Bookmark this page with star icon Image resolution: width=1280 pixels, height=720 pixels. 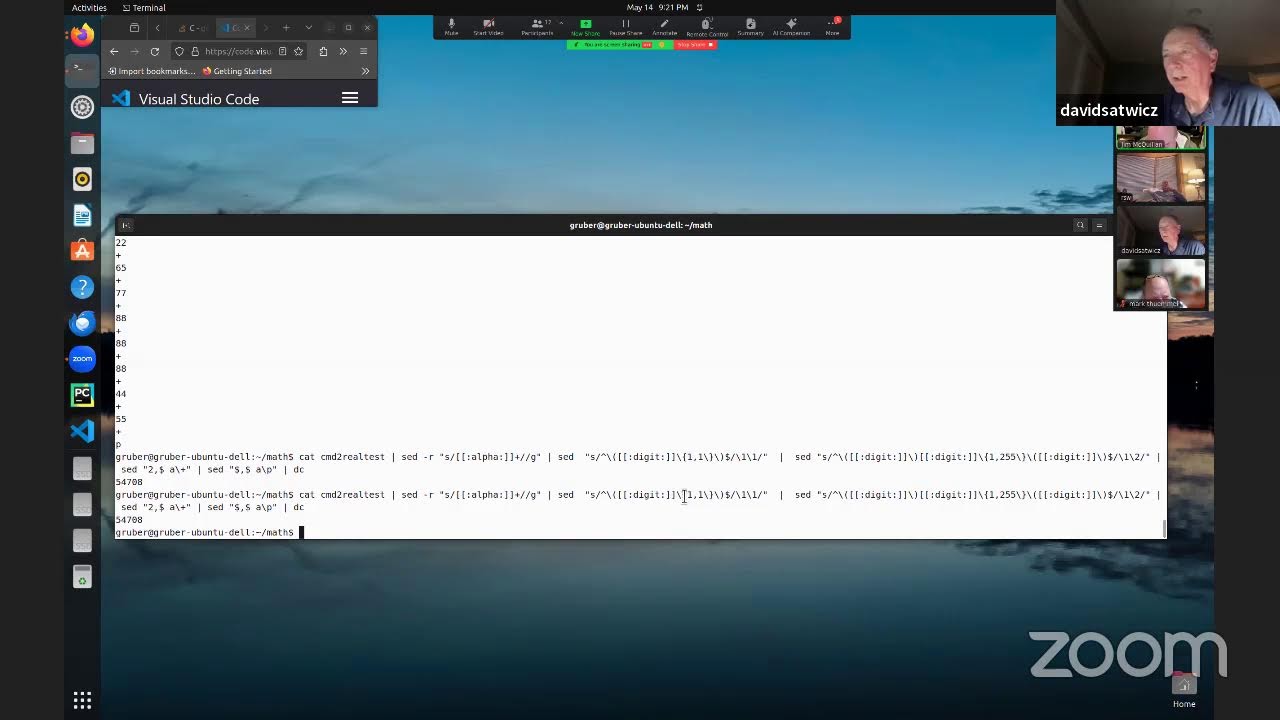pos(298,51)
